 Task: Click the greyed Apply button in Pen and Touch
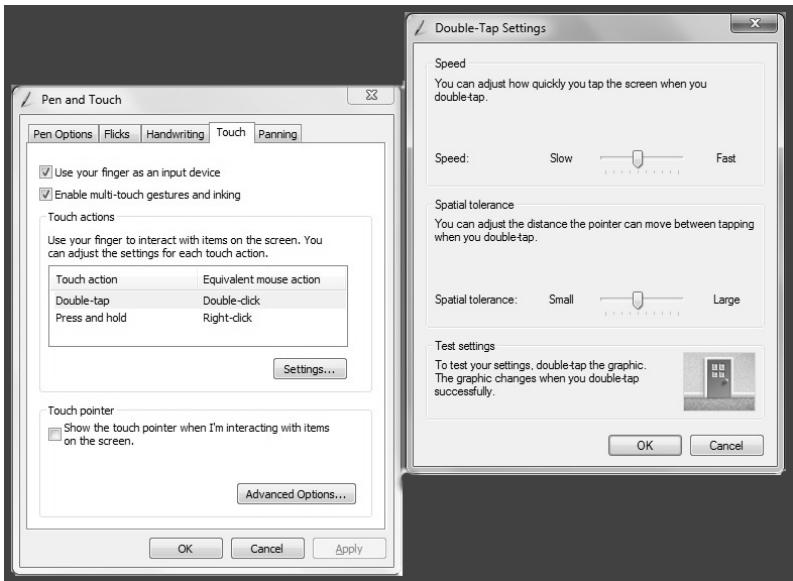[349, 549]
